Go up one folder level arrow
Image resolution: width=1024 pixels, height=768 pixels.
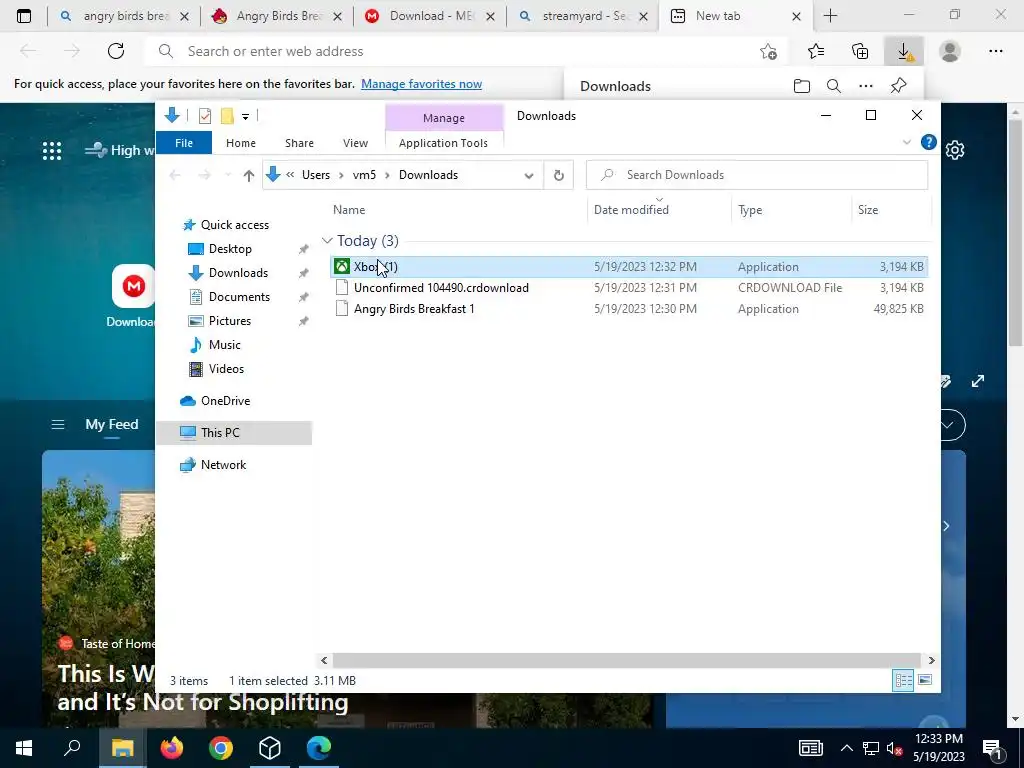pos(248,175)
